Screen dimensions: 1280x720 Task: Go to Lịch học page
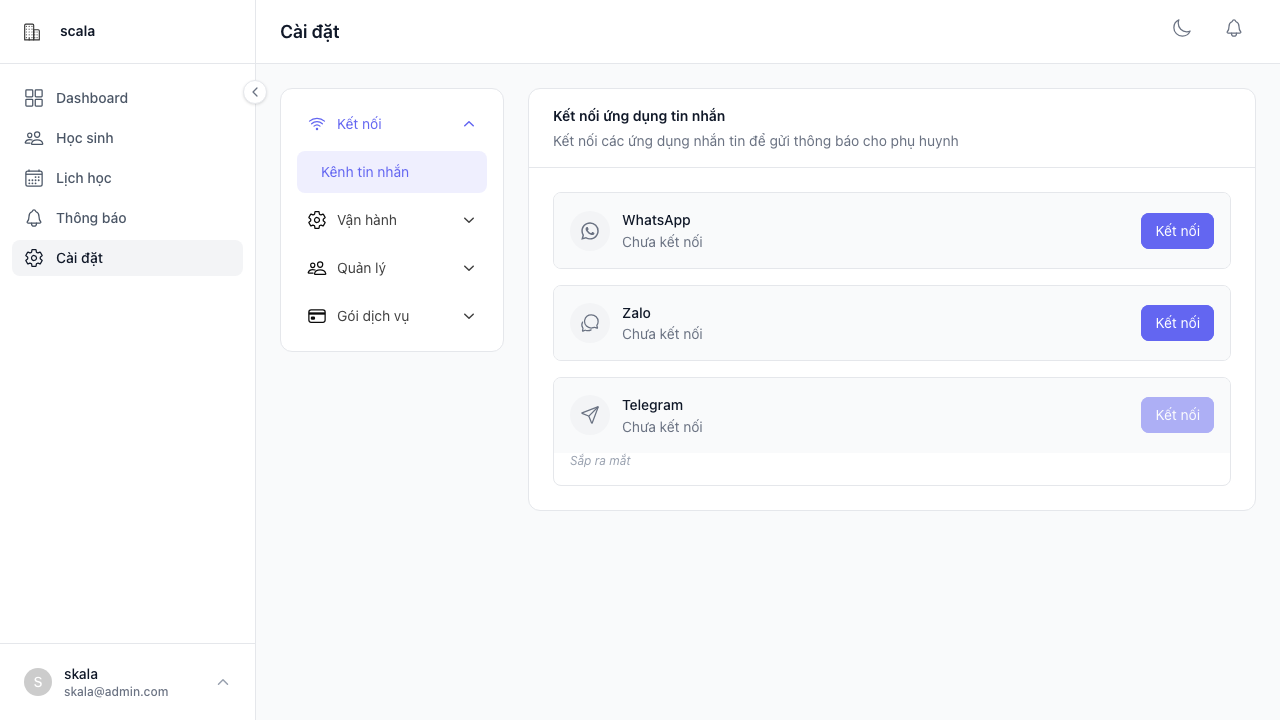coord(84,178)
